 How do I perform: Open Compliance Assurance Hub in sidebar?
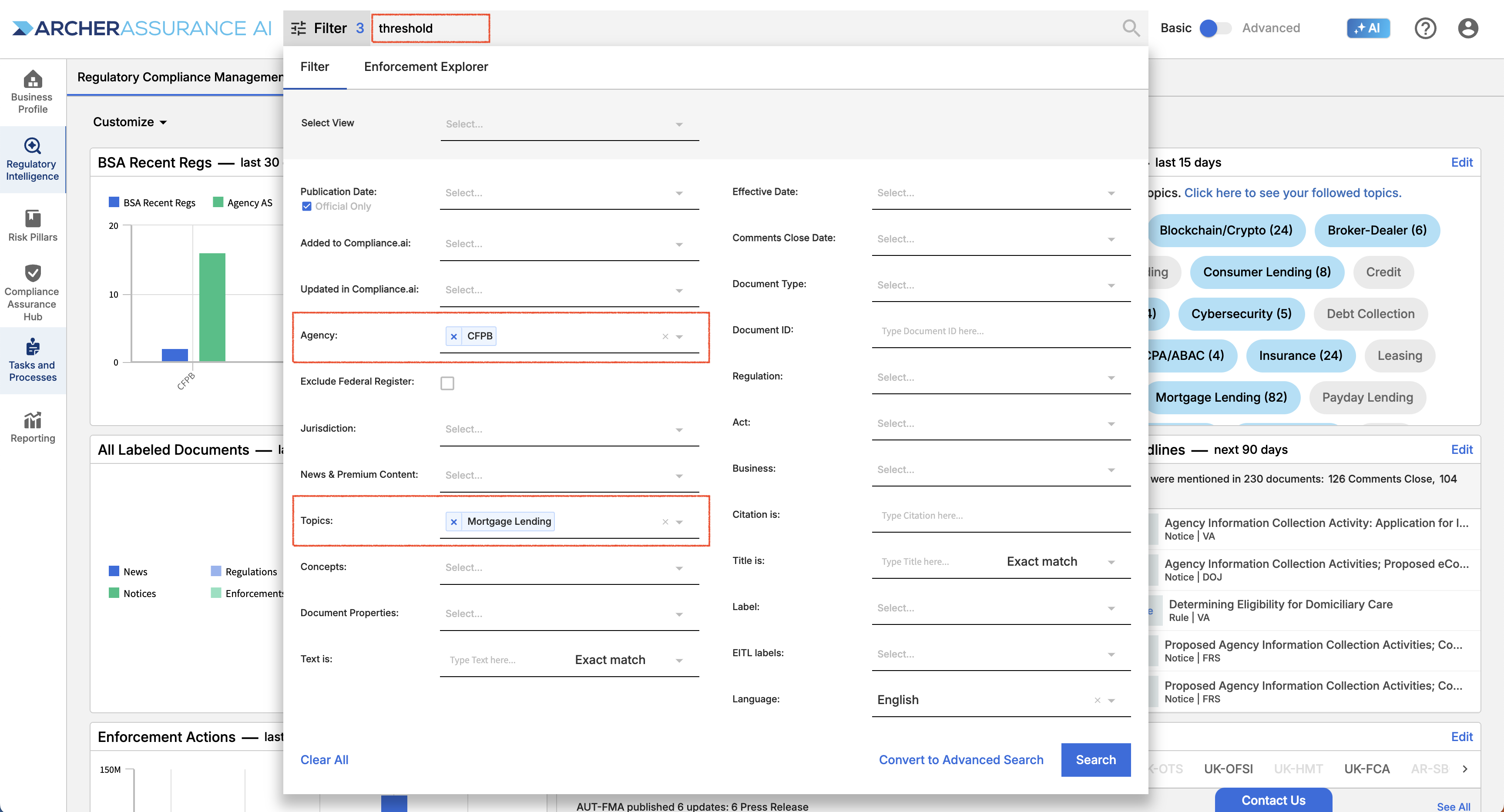click(33, 292)
